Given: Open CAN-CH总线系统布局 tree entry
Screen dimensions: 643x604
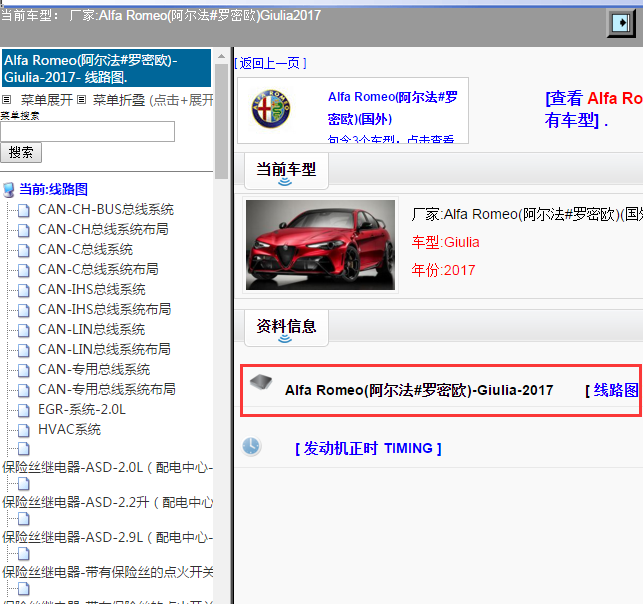Looking at the screenshot, I should (x=103, y=230).
